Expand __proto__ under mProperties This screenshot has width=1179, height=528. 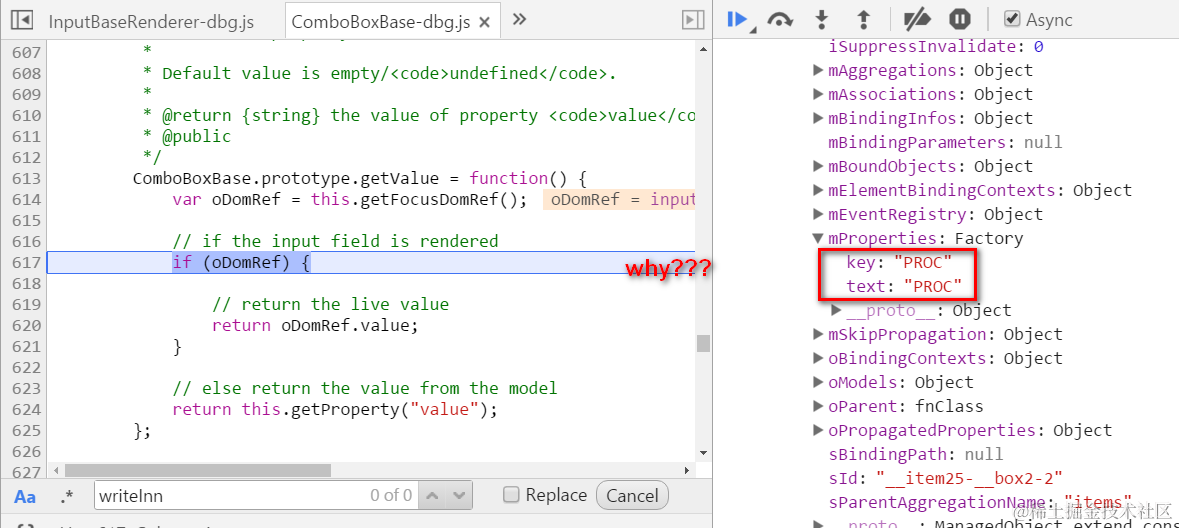click(837, 311)
